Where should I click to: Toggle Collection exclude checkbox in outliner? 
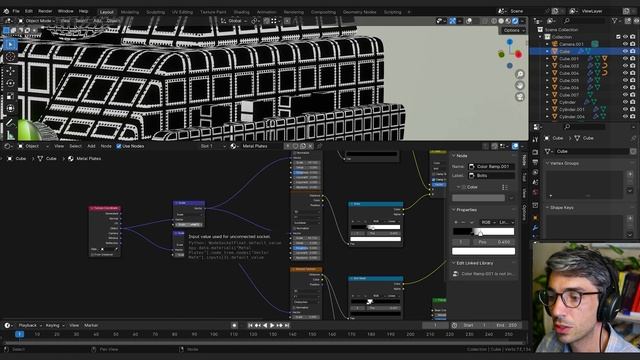[x=618, y=37]
